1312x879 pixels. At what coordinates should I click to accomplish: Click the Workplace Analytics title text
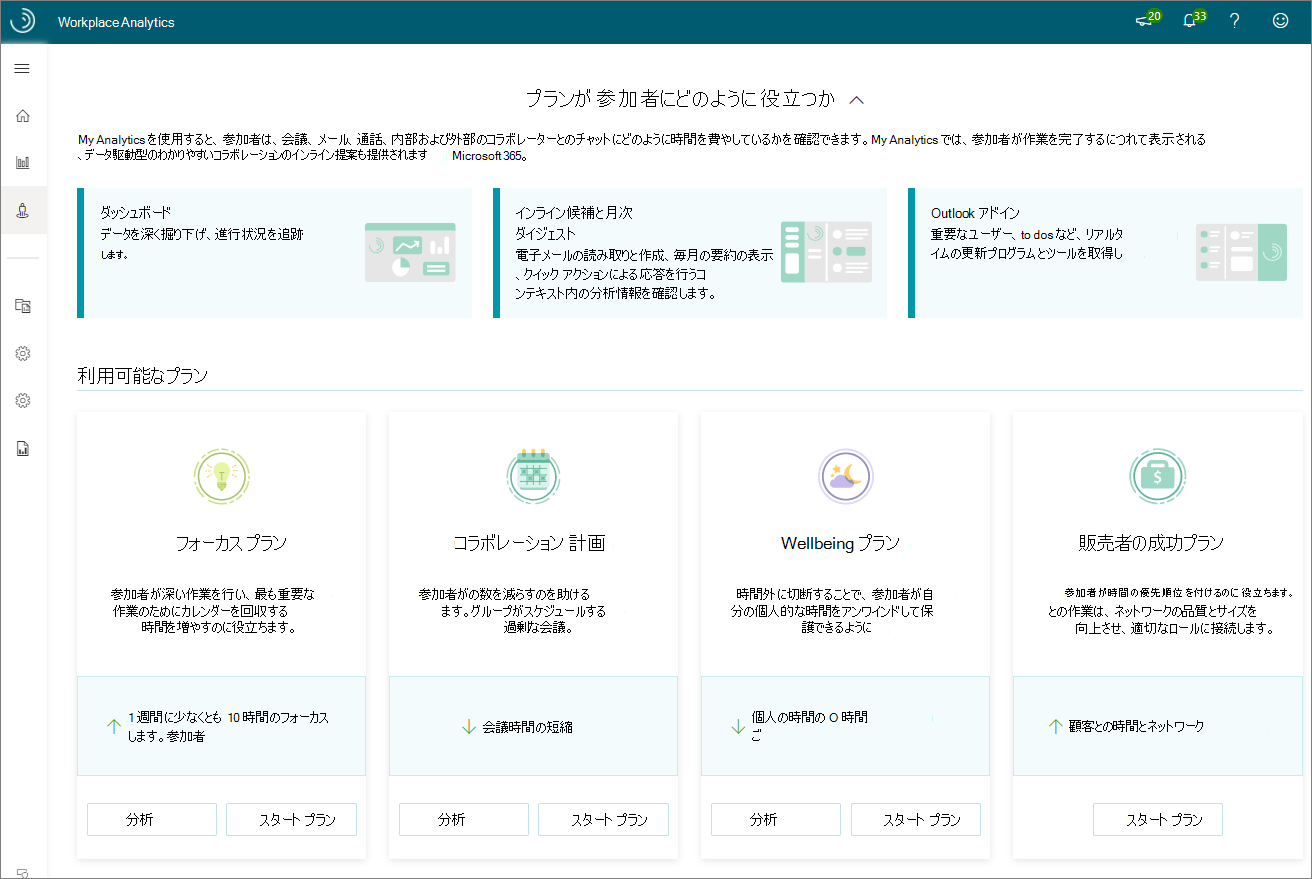(116, 22)
